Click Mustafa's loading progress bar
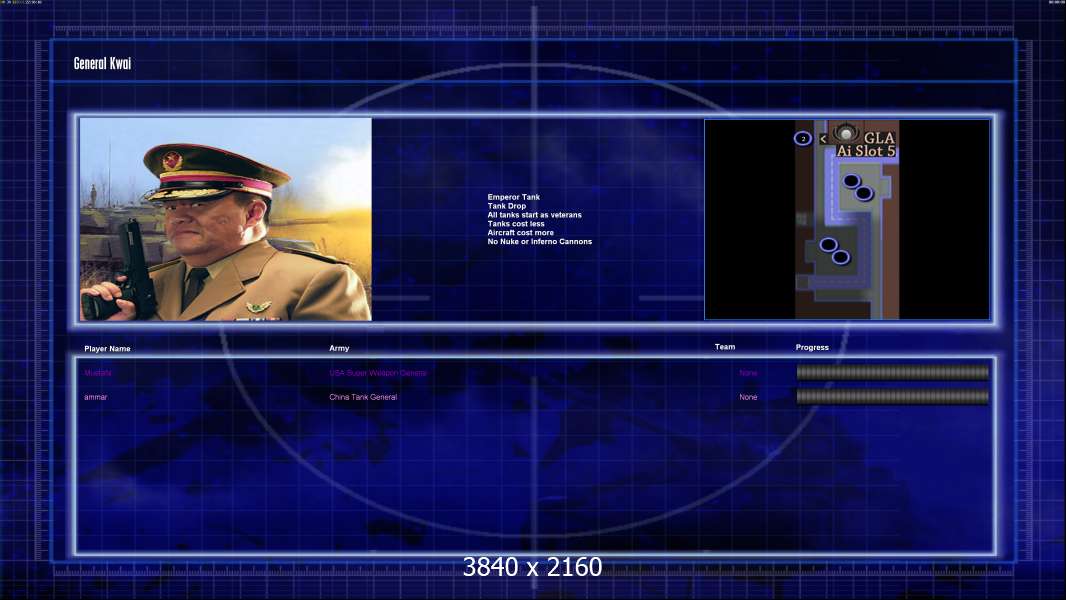The height and width of the screenshot is (600, 1066). tap(893, 372)
